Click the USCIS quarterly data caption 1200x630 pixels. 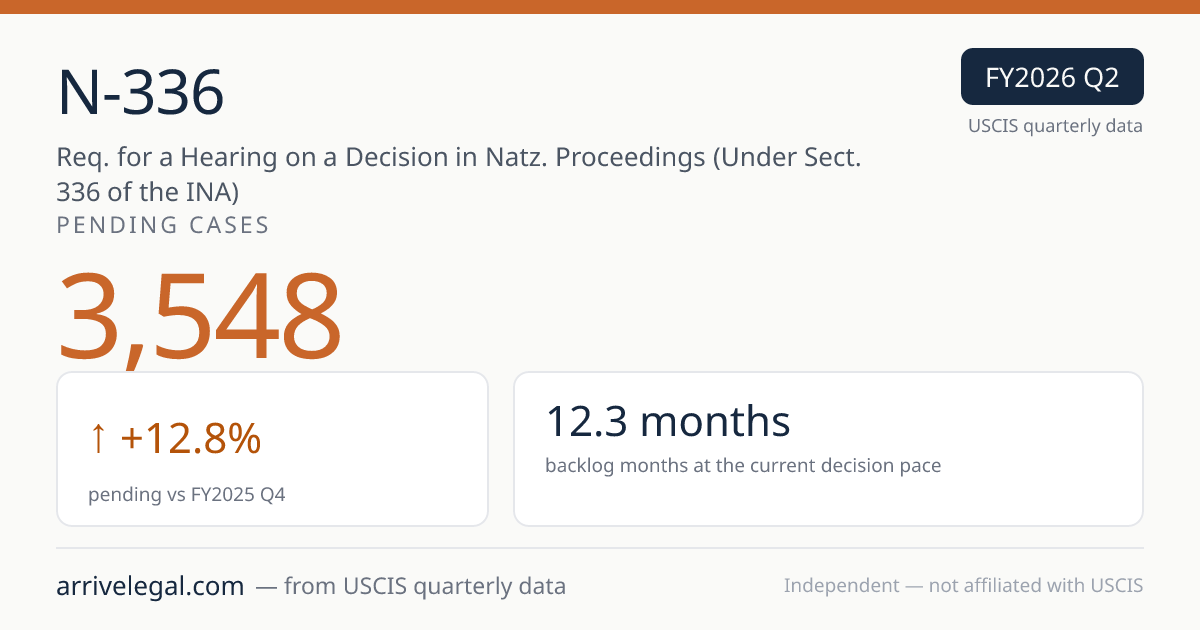(1055, 126)
